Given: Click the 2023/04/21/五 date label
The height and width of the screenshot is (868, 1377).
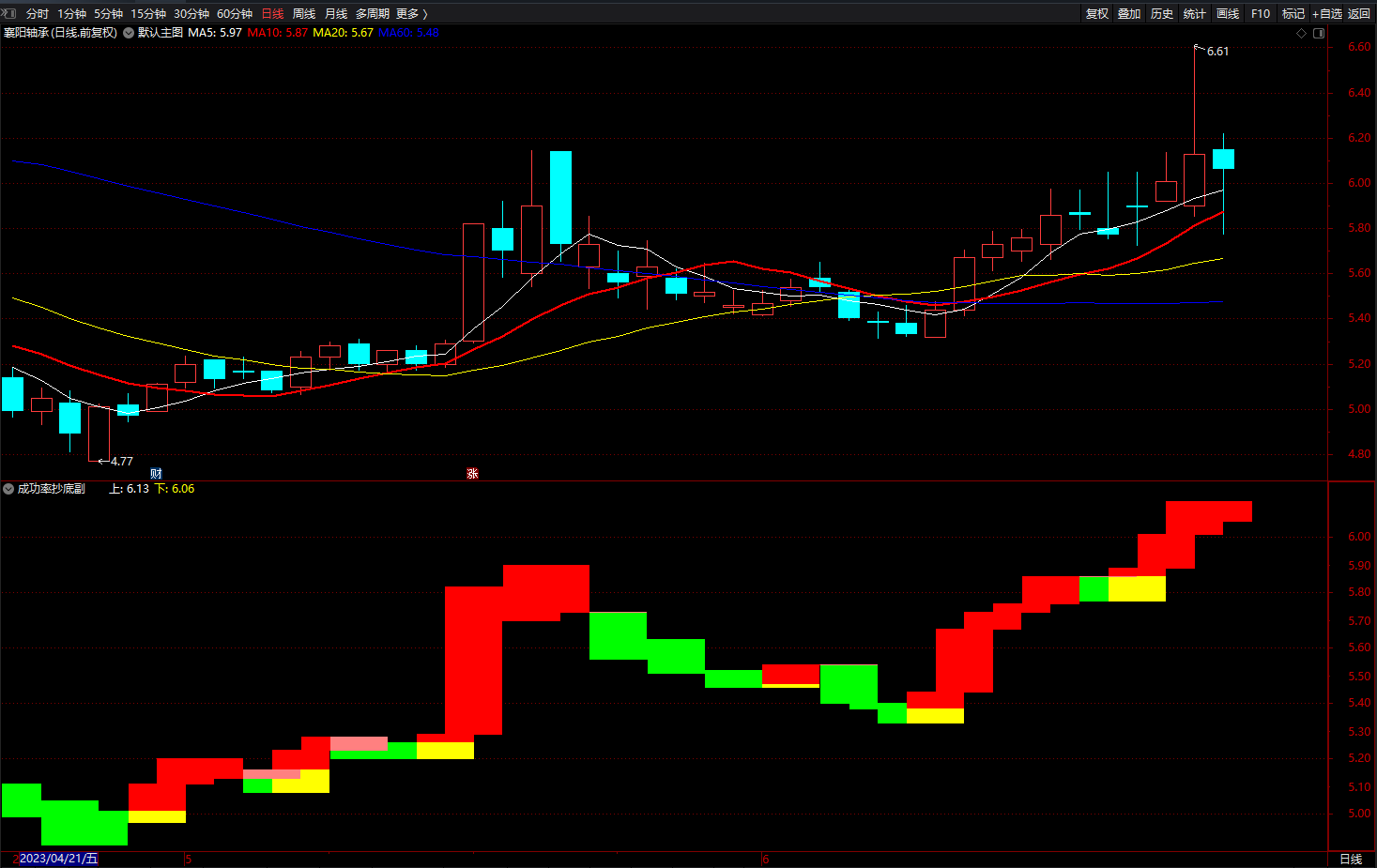Looking at the screenshot, I should [x=58, y=859].
